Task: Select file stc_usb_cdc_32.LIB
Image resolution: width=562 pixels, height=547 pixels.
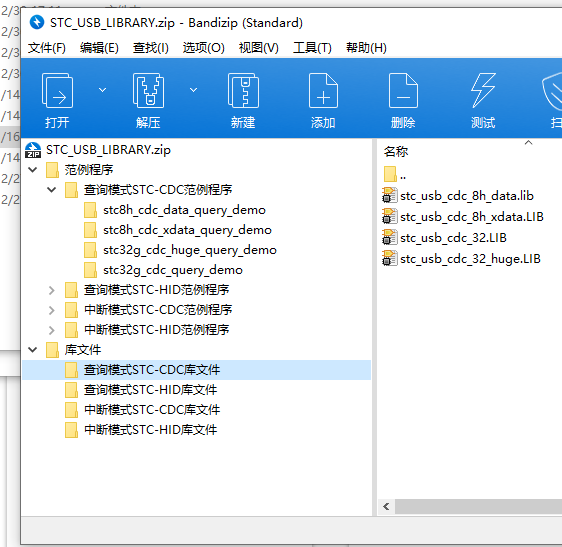Action: tap(453, 238)
